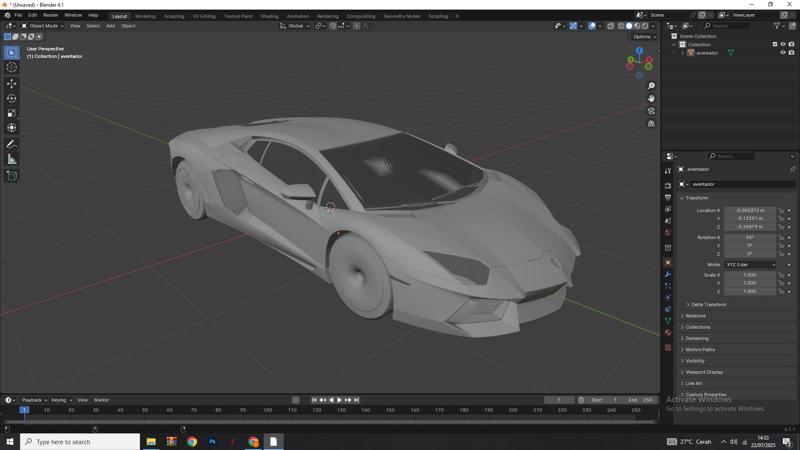Open the Tool properties tab
This screenshot has height=450, width=800.
tap(668, 171)
